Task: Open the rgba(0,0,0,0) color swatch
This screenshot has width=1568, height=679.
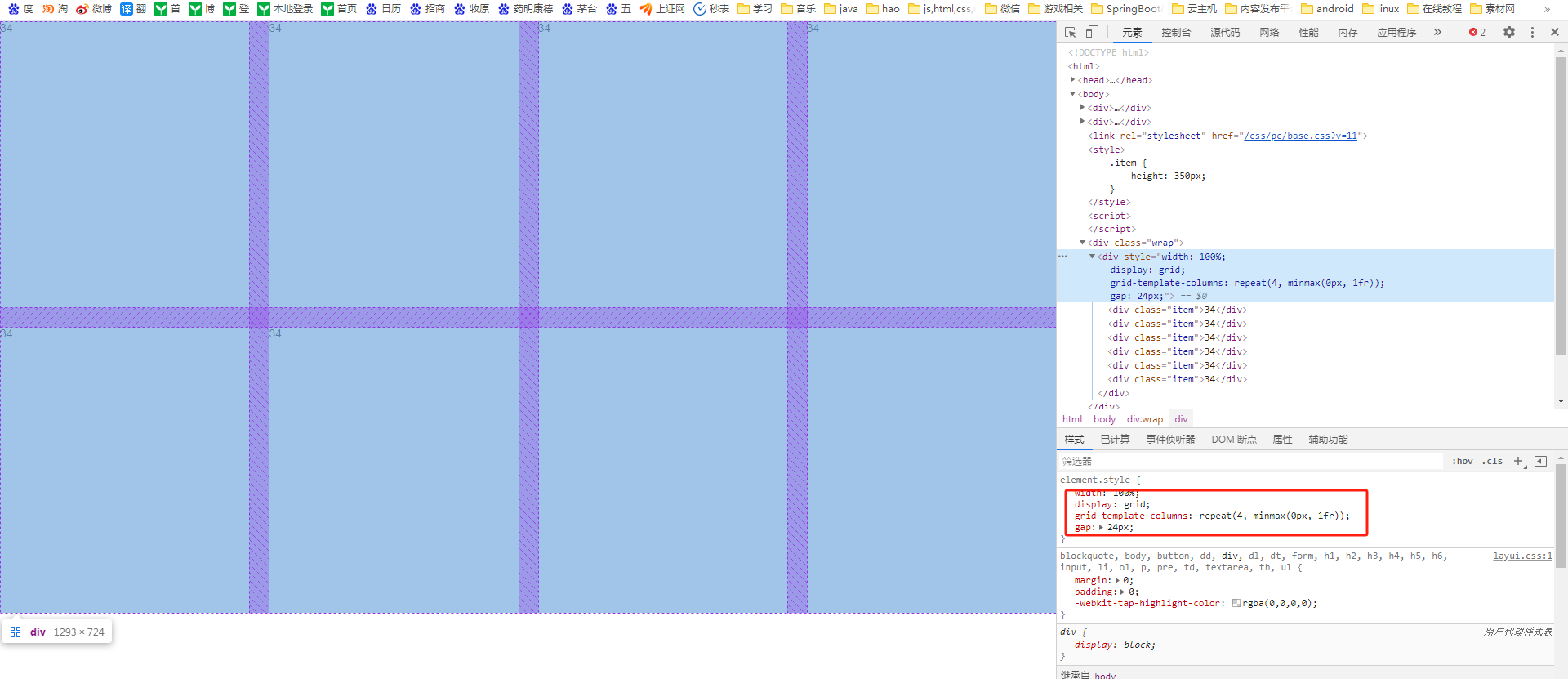Action: coord(1236,603)
